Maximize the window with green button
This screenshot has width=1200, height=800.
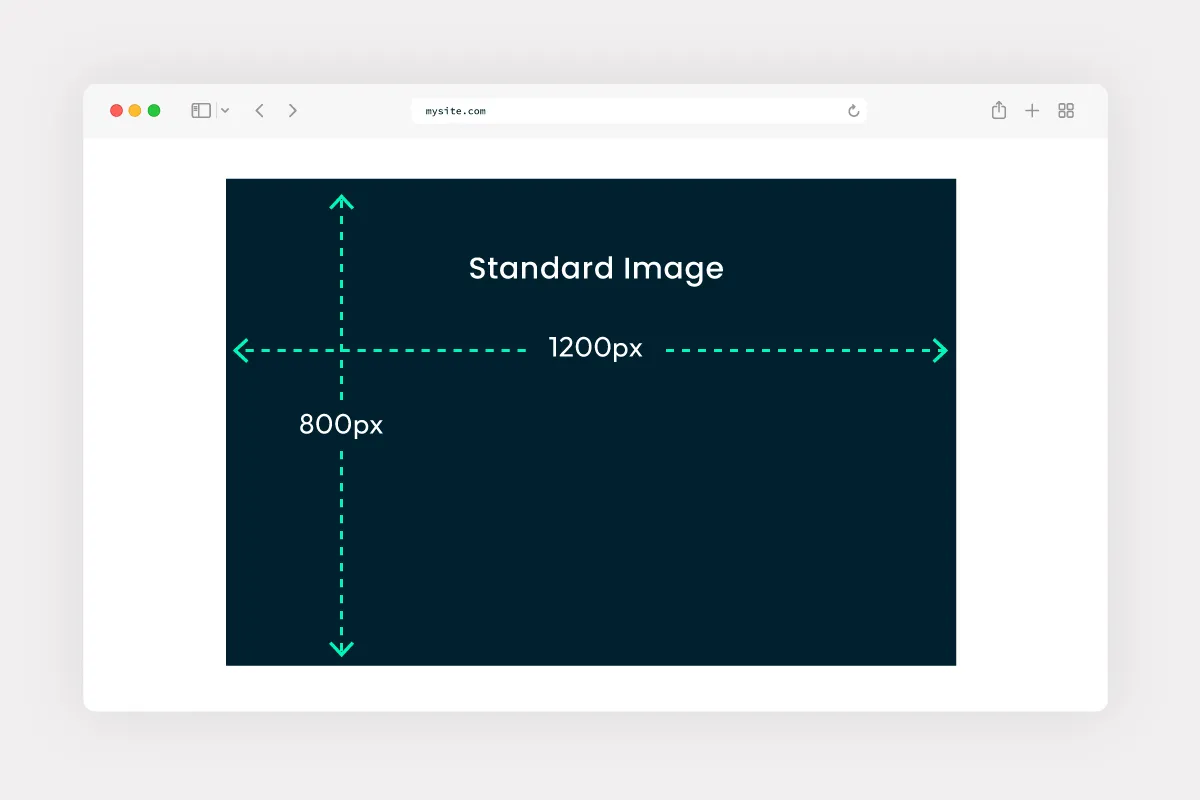pyautogui.click(x=154, y=111)
